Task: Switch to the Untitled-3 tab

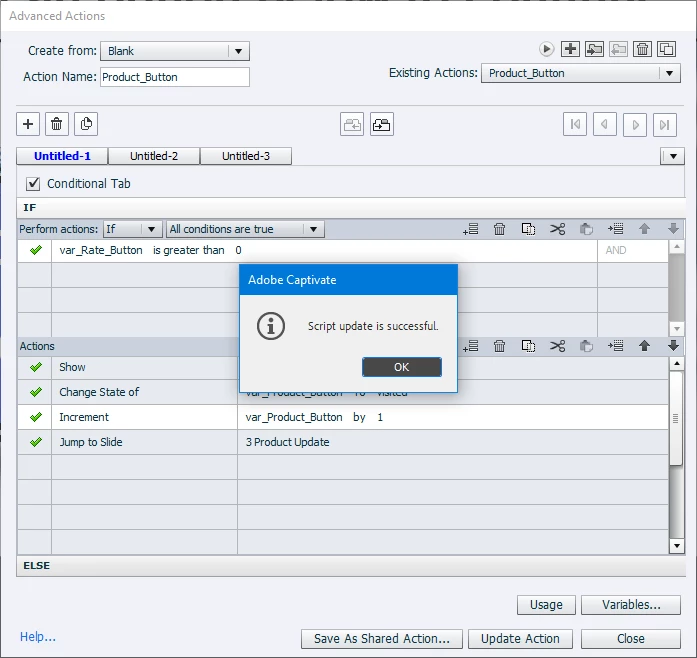Action: [x=246, y=156]
